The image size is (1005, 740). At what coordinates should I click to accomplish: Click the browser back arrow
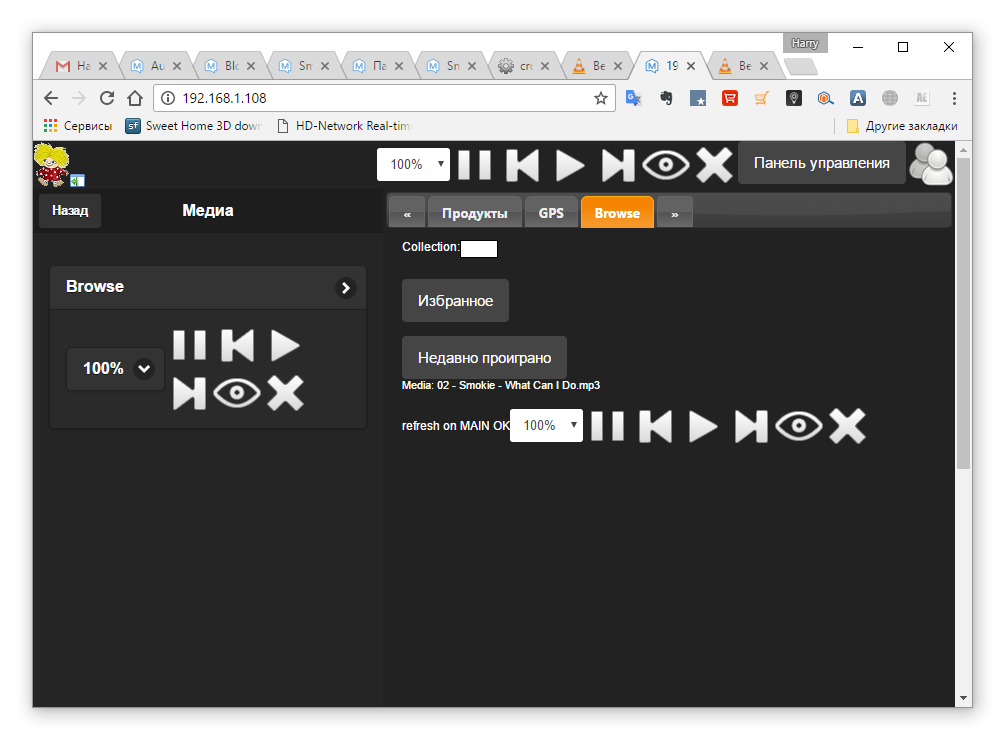pyautogui.click(x=51, y=98)
